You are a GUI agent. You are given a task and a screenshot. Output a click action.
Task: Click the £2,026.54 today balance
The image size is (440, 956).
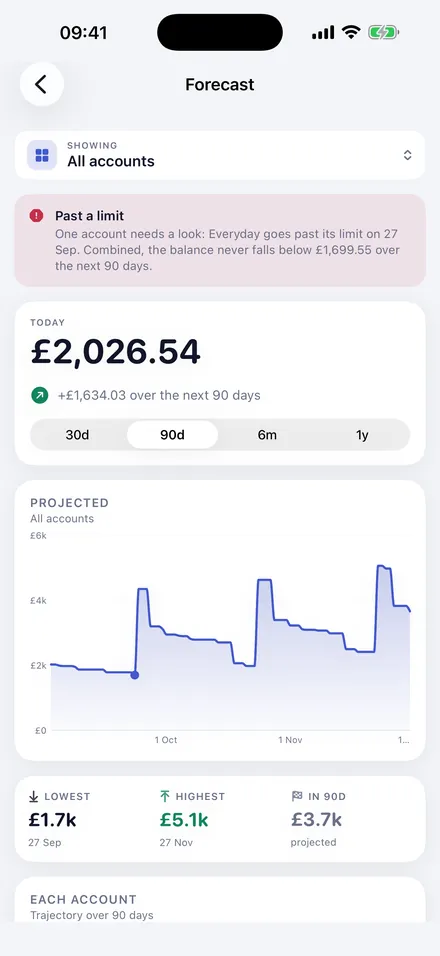click(116, 352)
